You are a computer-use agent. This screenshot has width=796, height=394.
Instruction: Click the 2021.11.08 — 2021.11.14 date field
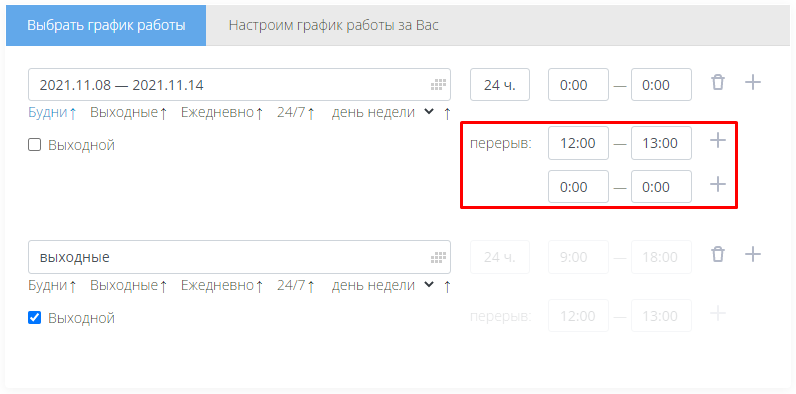click(239, 85)
